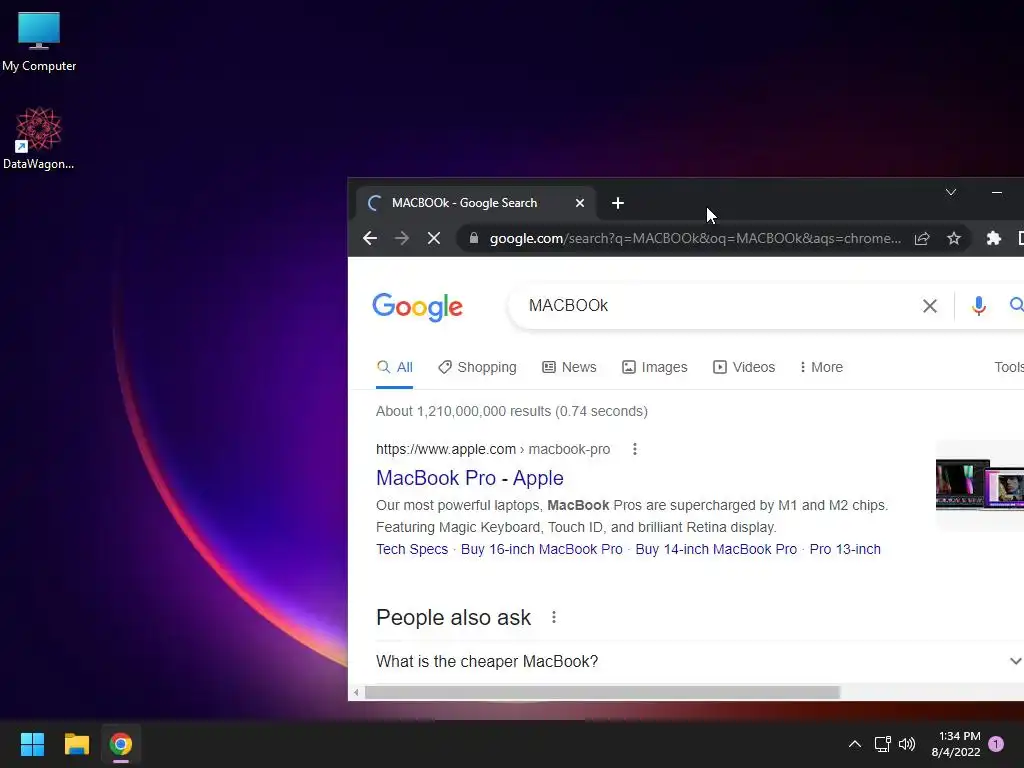Image resolution: width=1024 pixels, height=768 pixels.
Task: Show hidden system tray icons
Action: [x=854, y=744]
